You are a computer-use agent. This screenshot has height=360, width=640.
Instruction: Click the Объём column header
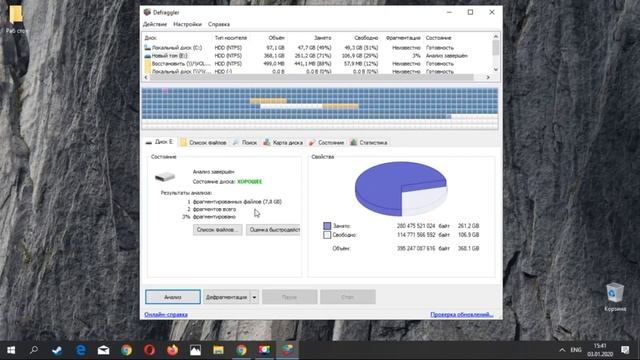(276, 38)
